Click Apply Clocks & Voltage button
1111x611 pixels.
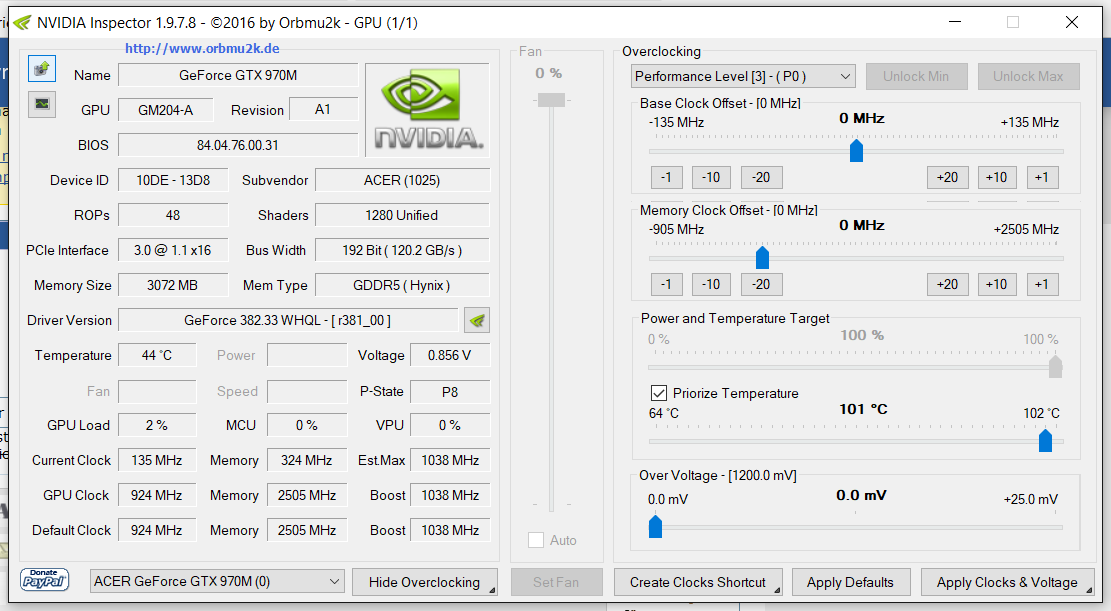coord(1007,582)
